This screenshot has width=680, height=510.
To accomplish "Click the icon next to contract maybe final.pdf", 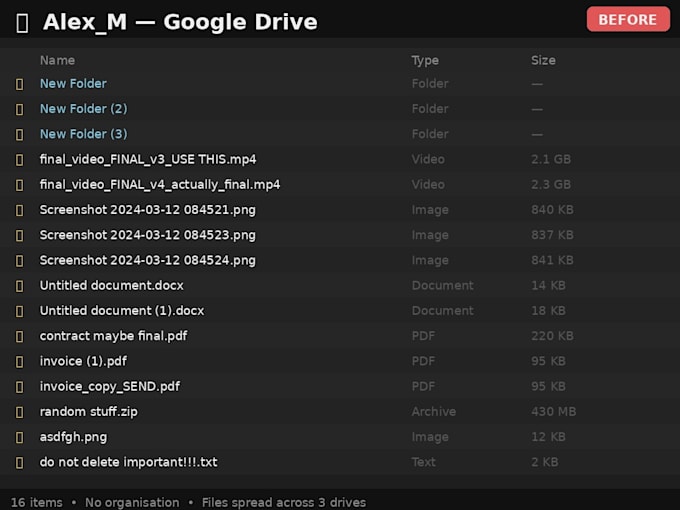I will [x=20, y=337].
